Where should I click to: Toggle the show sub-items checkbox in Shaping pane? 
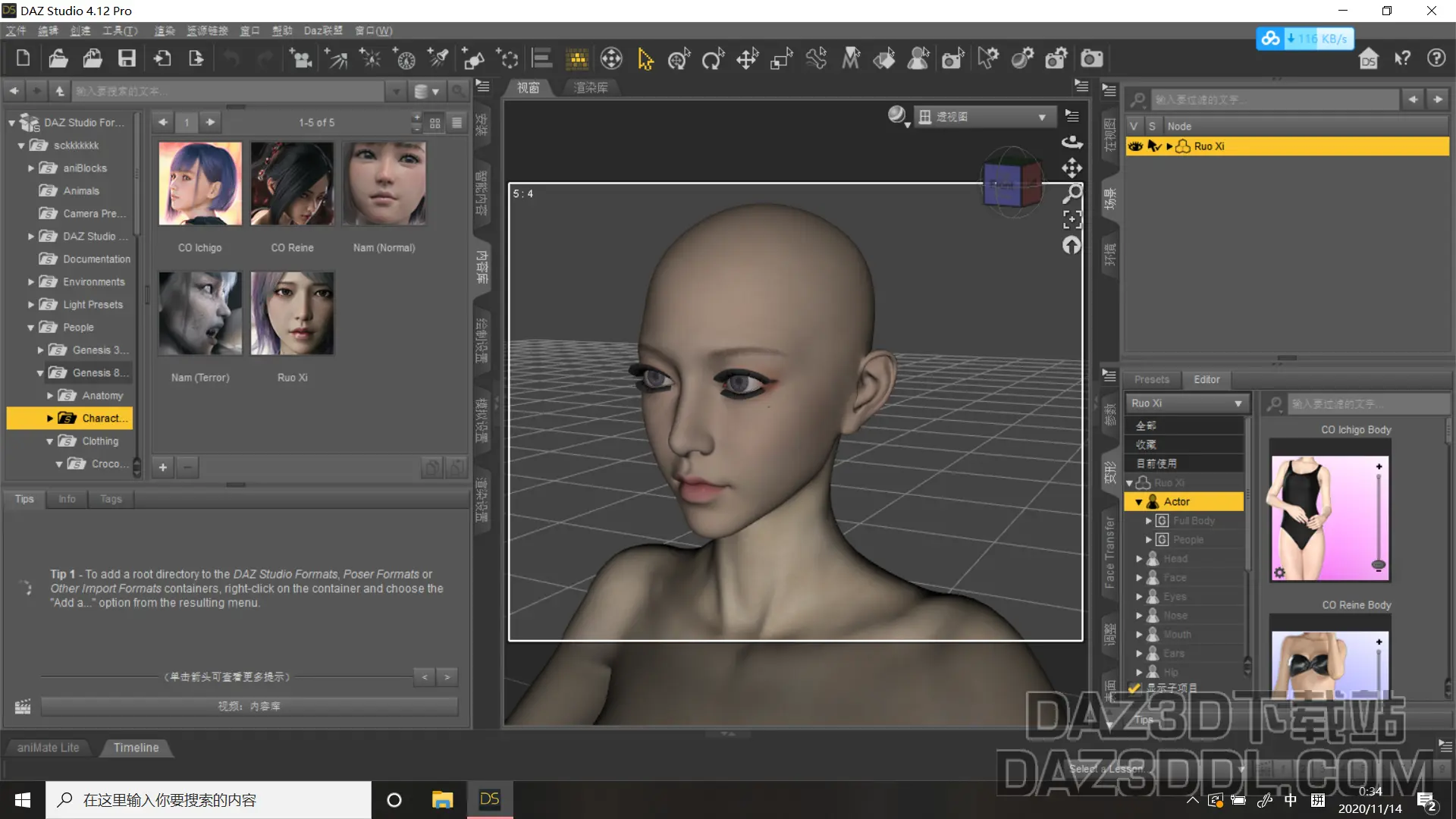pyautogui.click(x=1134, y=688)
